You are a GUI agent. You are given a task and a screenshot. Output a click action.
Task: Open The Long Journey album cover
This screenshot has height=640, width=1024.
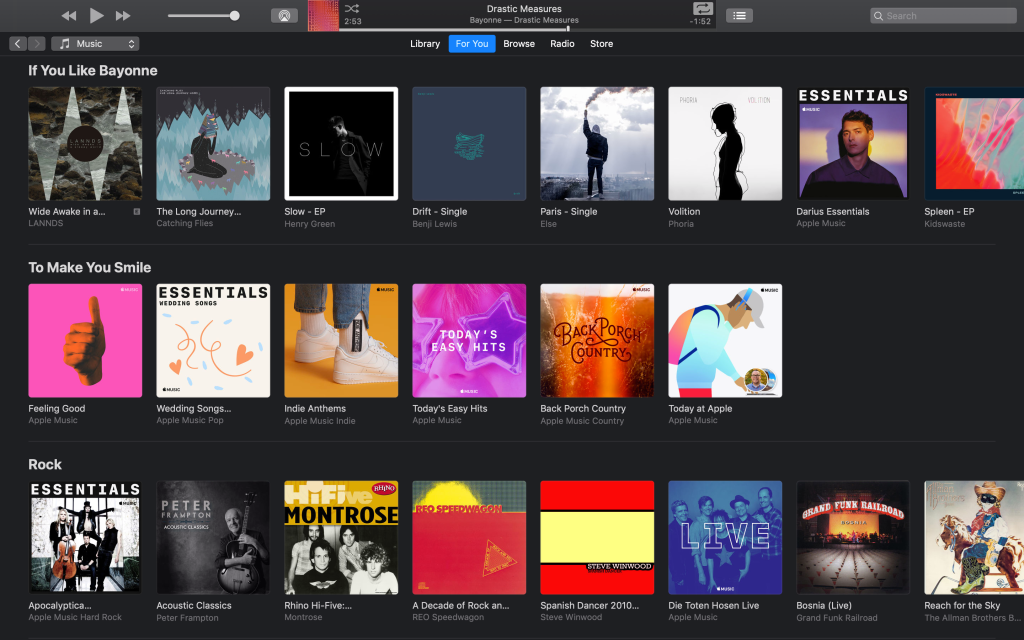[213, 144]
